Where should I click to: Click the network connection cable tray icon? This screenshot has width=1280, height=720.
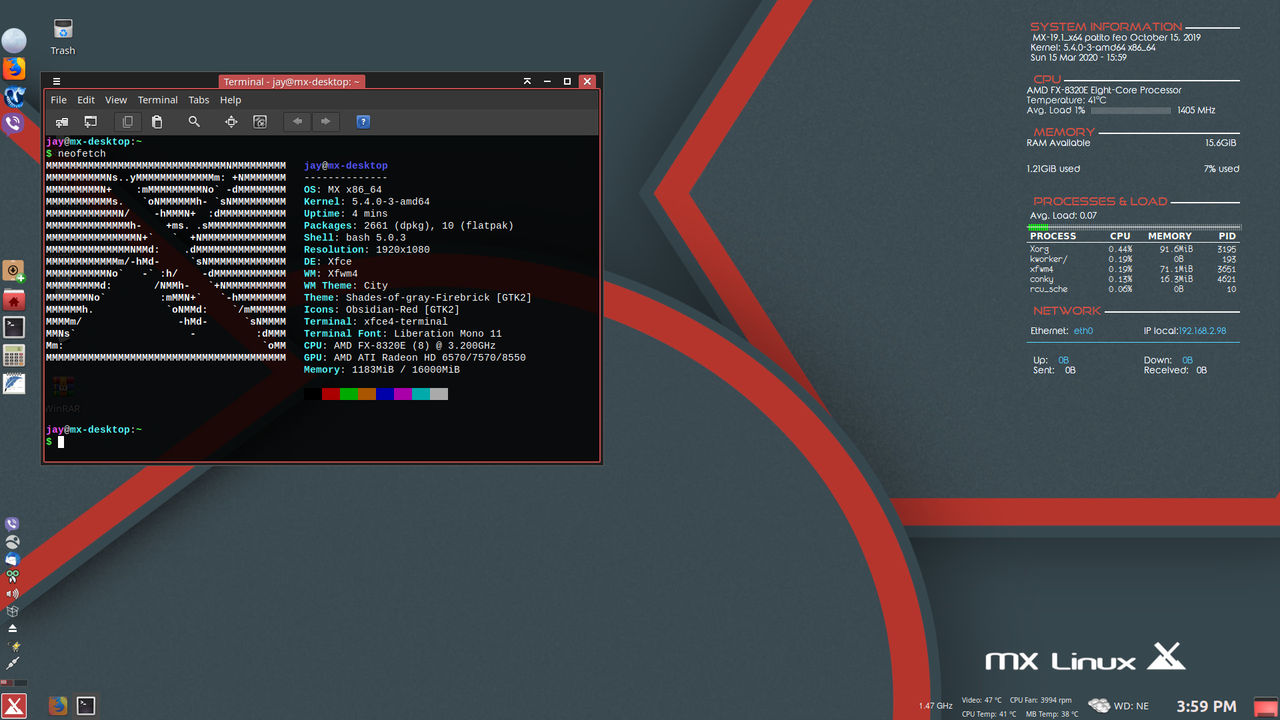click(x=12, y=663)
